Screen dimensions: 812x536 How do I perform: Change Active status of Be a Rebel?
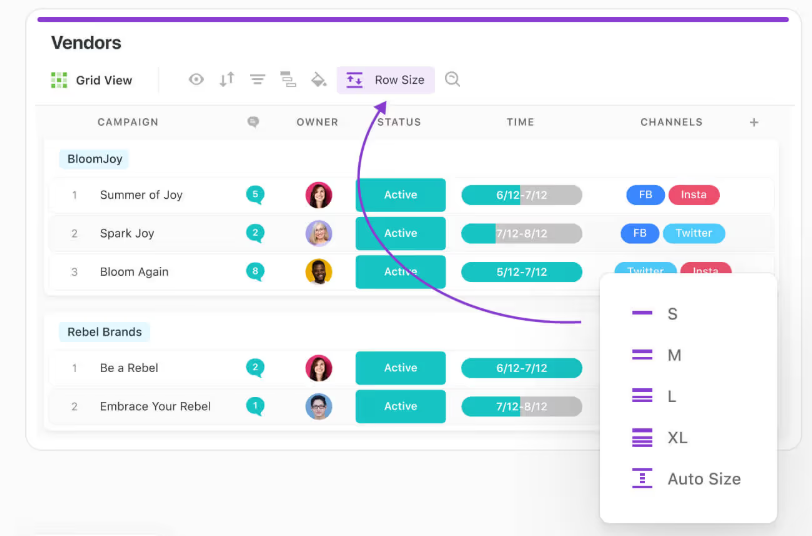[401, 368]
